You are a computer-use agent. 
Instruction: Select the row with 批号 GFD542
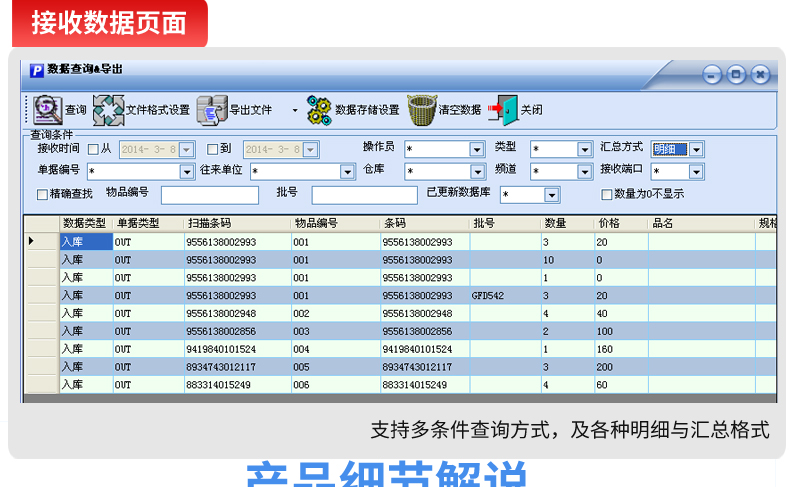click(x=401, y=296)
